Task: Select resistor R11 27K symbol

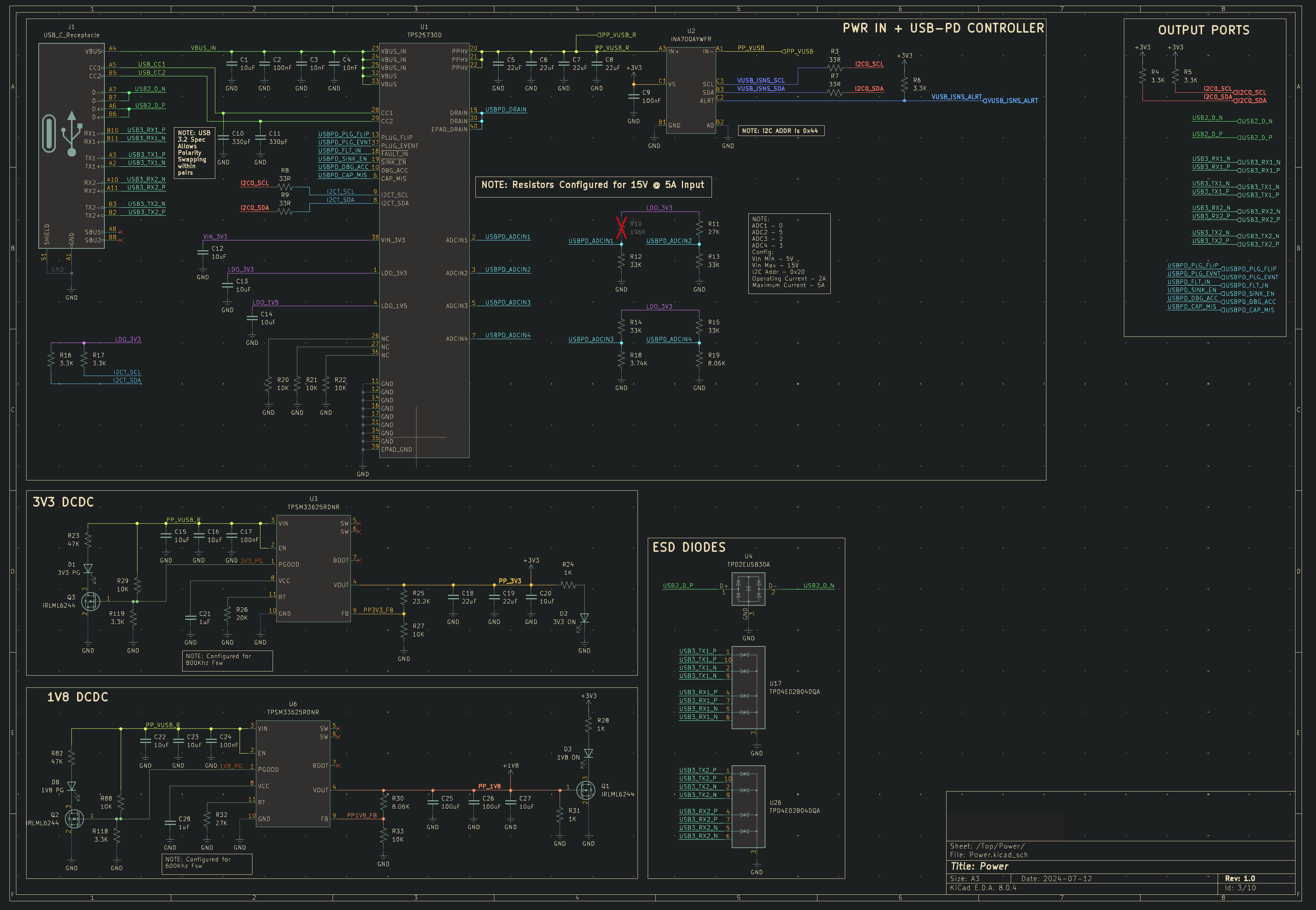Action: (699, 227)
